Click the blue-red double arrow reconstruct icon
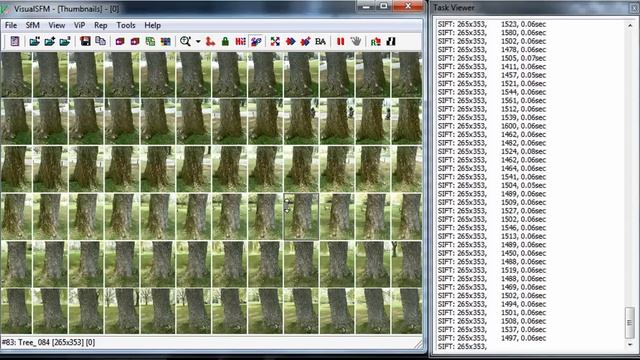640x360 pixels. [290, 41]
